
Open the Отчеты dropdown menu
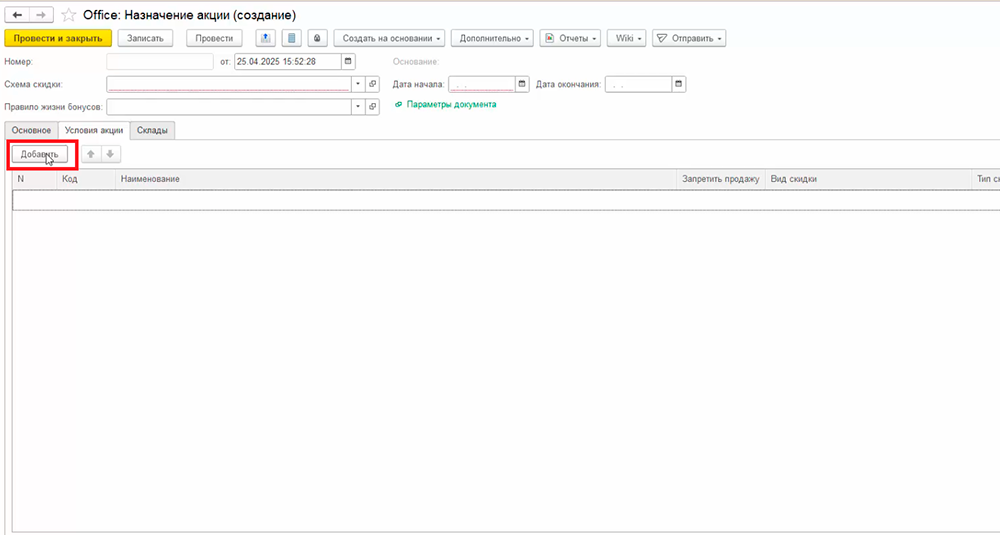[x=570, y=38]
